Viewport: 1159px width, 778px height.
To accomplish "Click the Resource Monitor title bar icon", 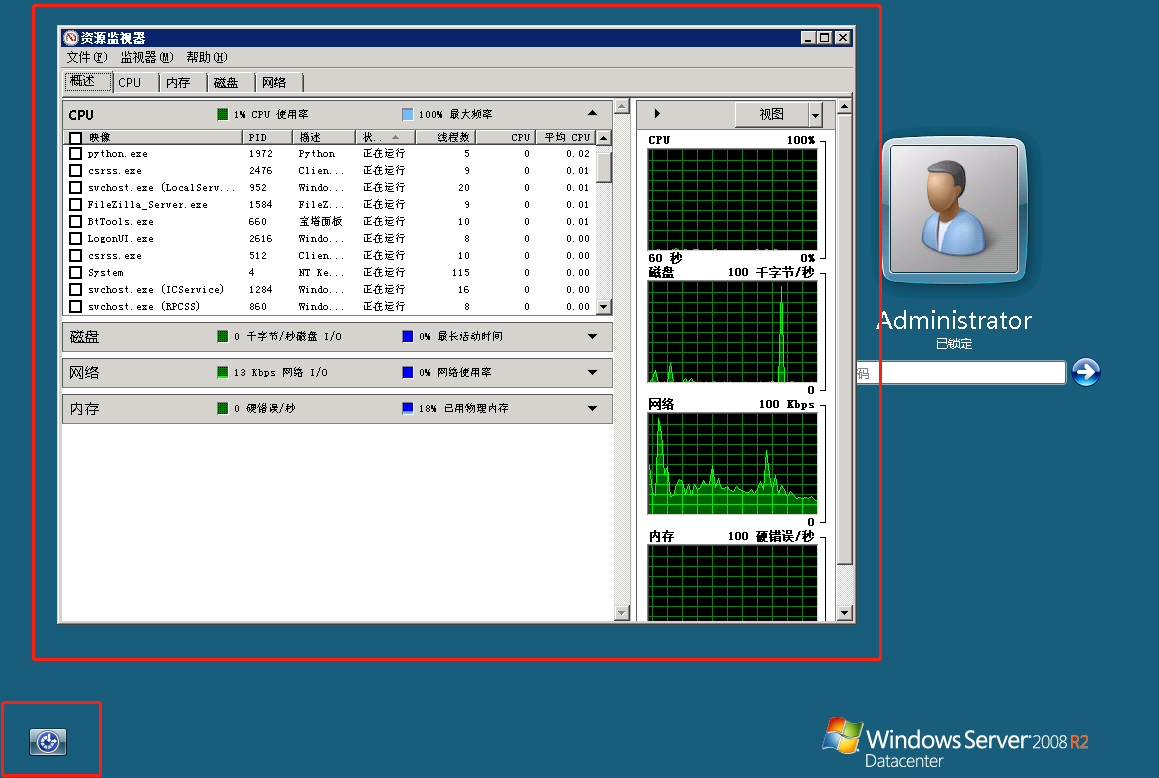I will (x=70, y=38).
